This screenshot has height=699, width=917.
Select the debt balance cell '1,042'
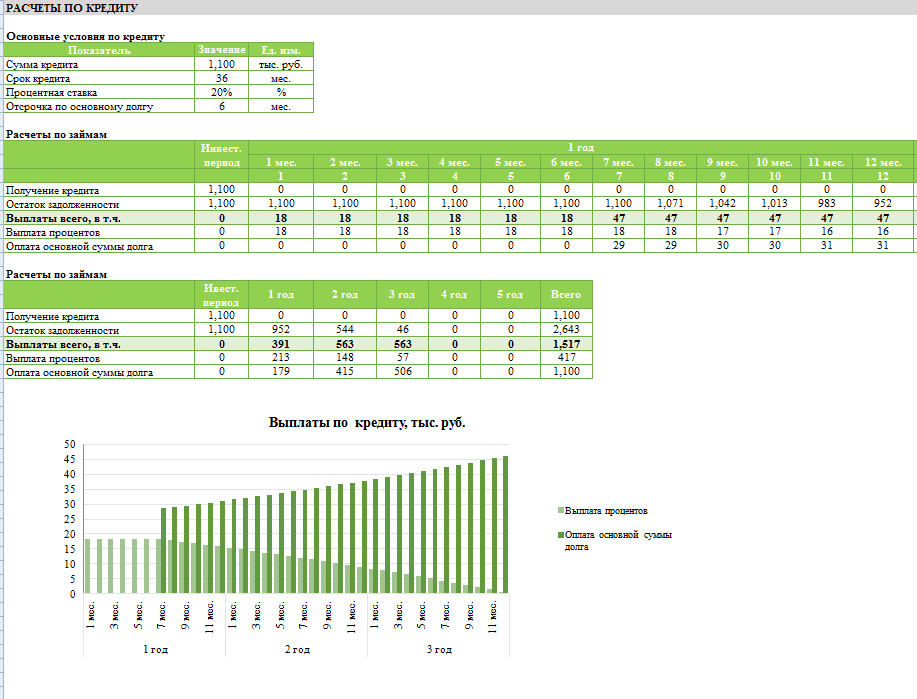(x=723, y=204)
